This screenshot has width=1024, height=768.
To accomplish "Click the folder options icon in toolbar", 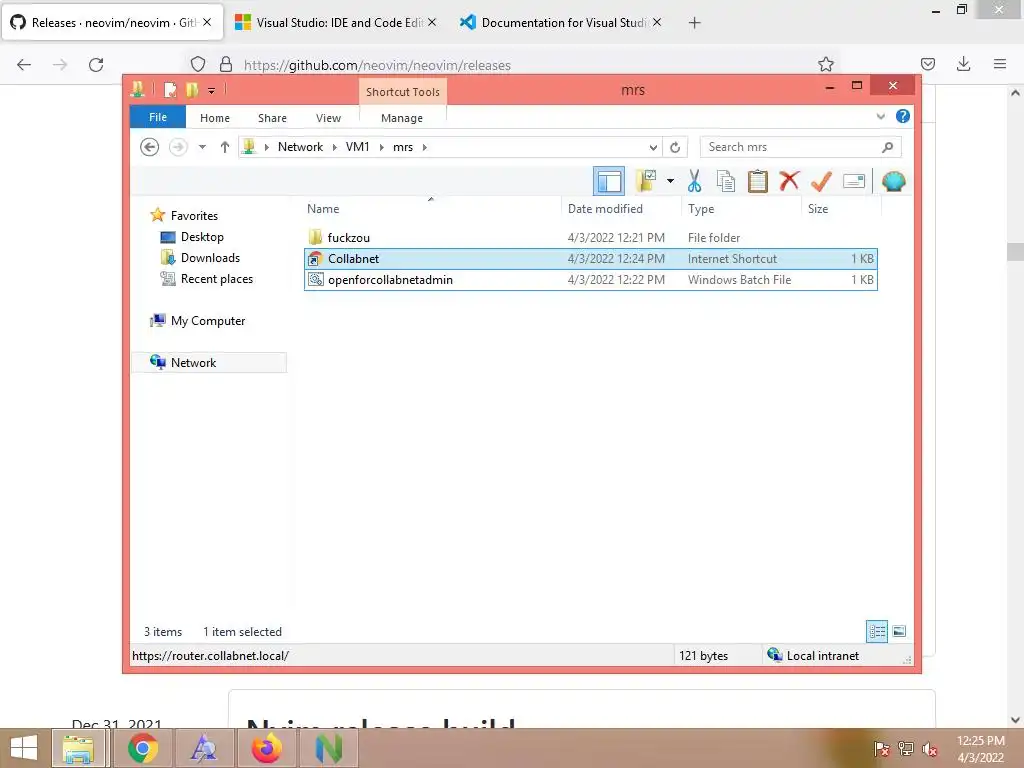I will (646, 181).
